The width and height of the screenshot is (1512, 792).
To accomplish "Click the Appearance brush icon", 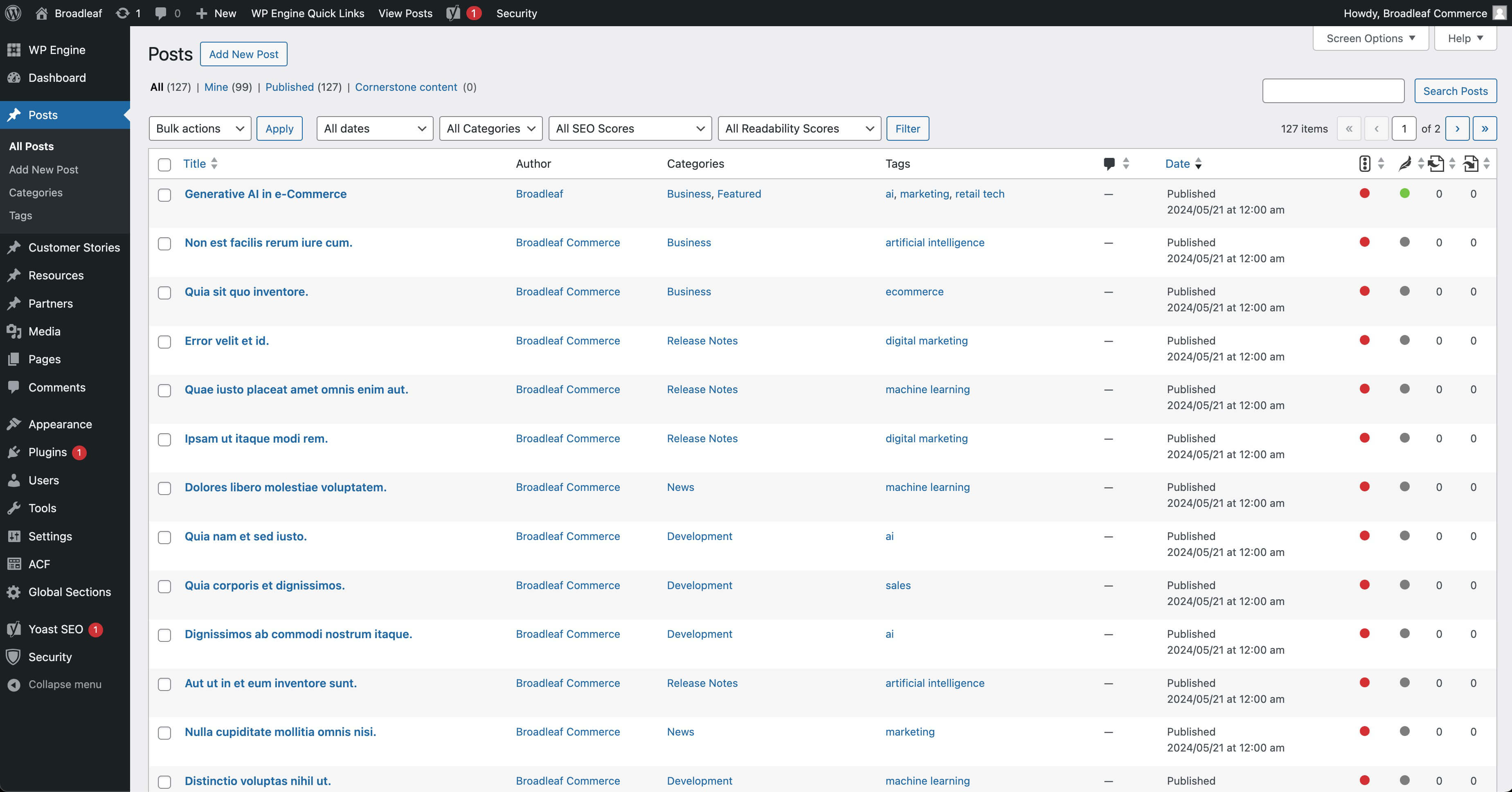I will [14, 424].
